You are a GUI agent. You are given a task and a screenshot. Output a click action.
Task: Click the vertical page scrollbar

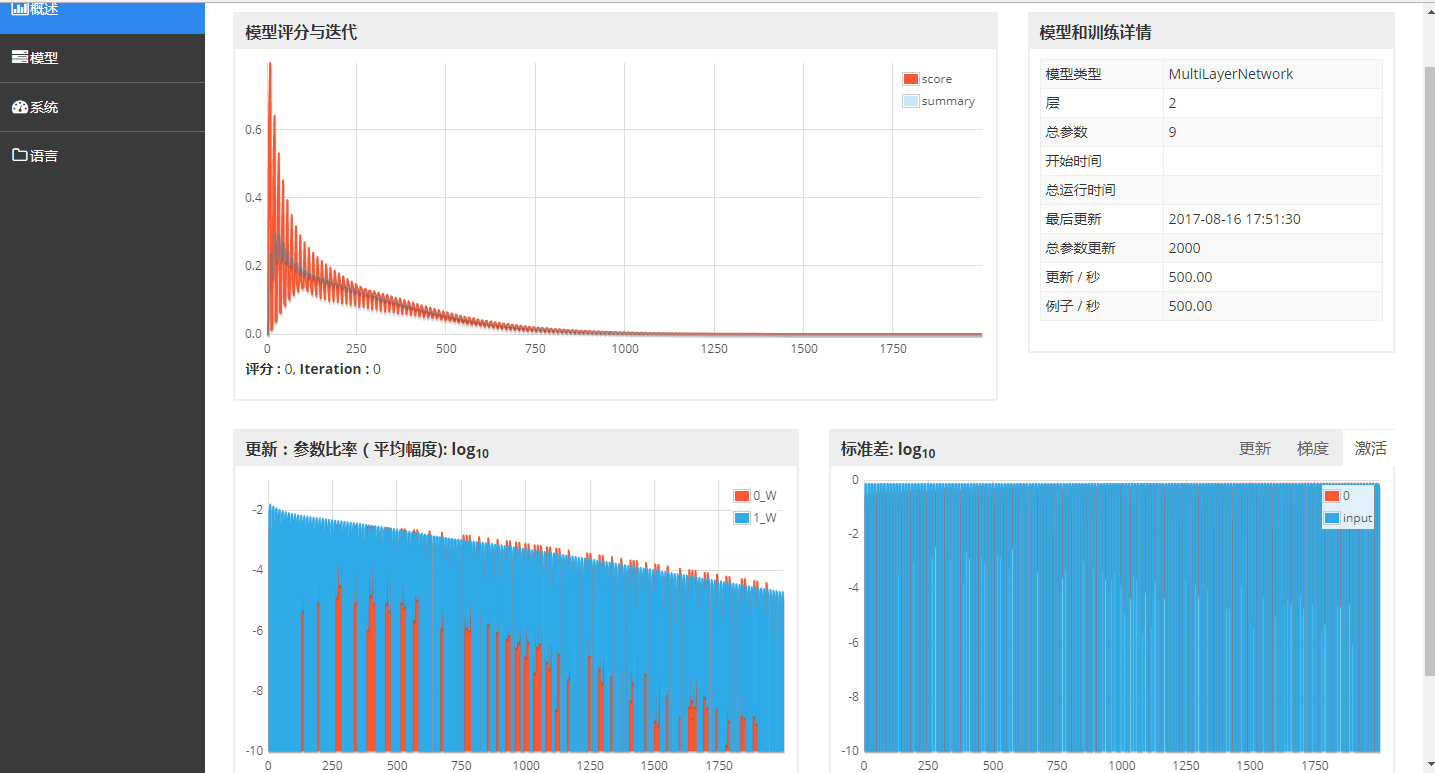[x=1428, y=370]
